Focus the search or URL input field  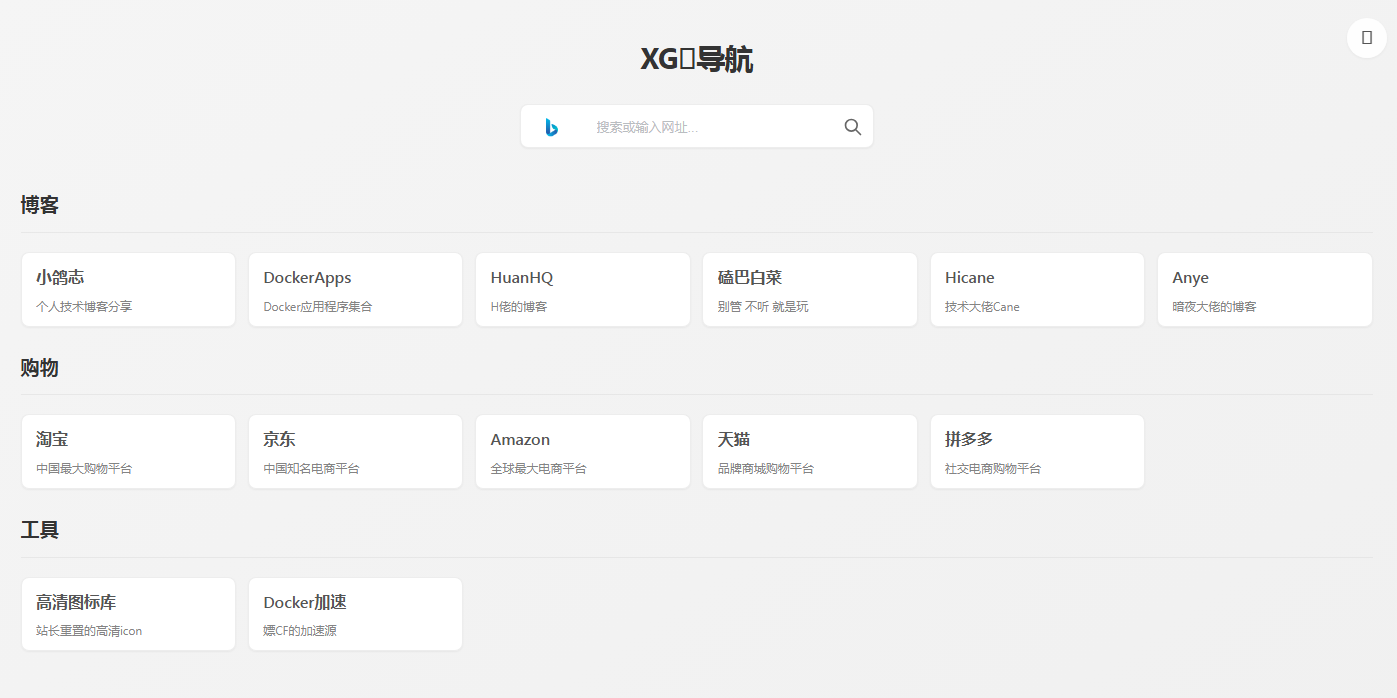pyautogui.click(x=712, y=127)
